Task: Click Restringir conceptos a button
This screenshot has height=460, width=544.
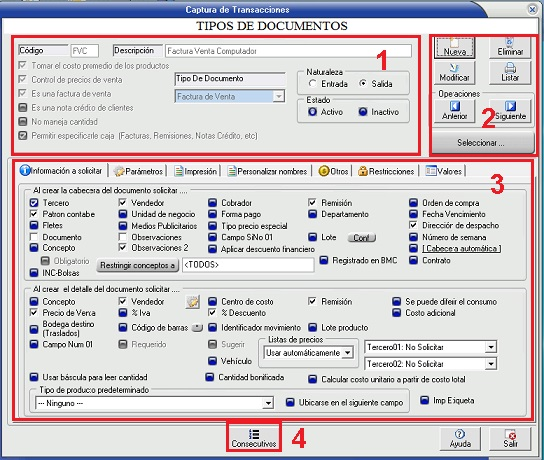Action: coord(137,265)
